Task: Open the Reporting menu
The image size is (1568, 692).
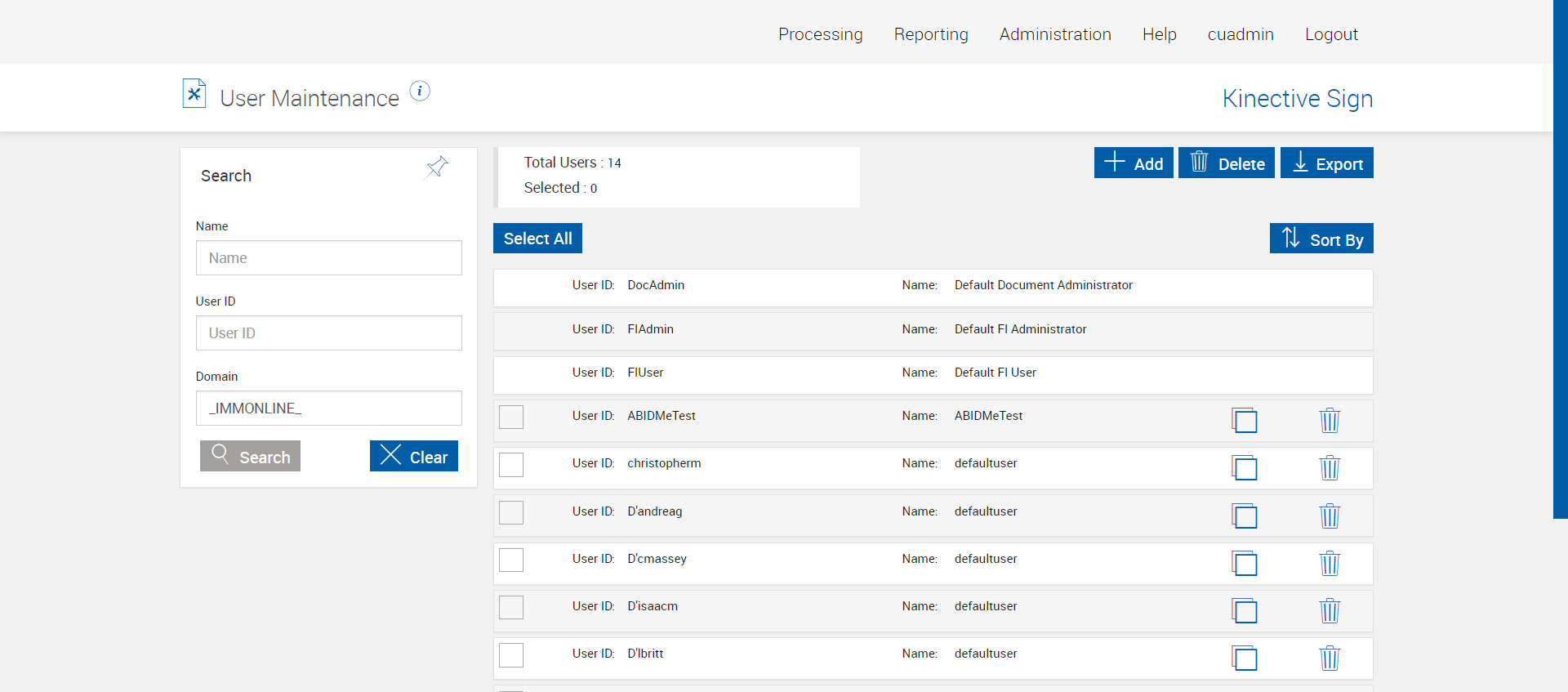Action: click(x=931, y=34)
